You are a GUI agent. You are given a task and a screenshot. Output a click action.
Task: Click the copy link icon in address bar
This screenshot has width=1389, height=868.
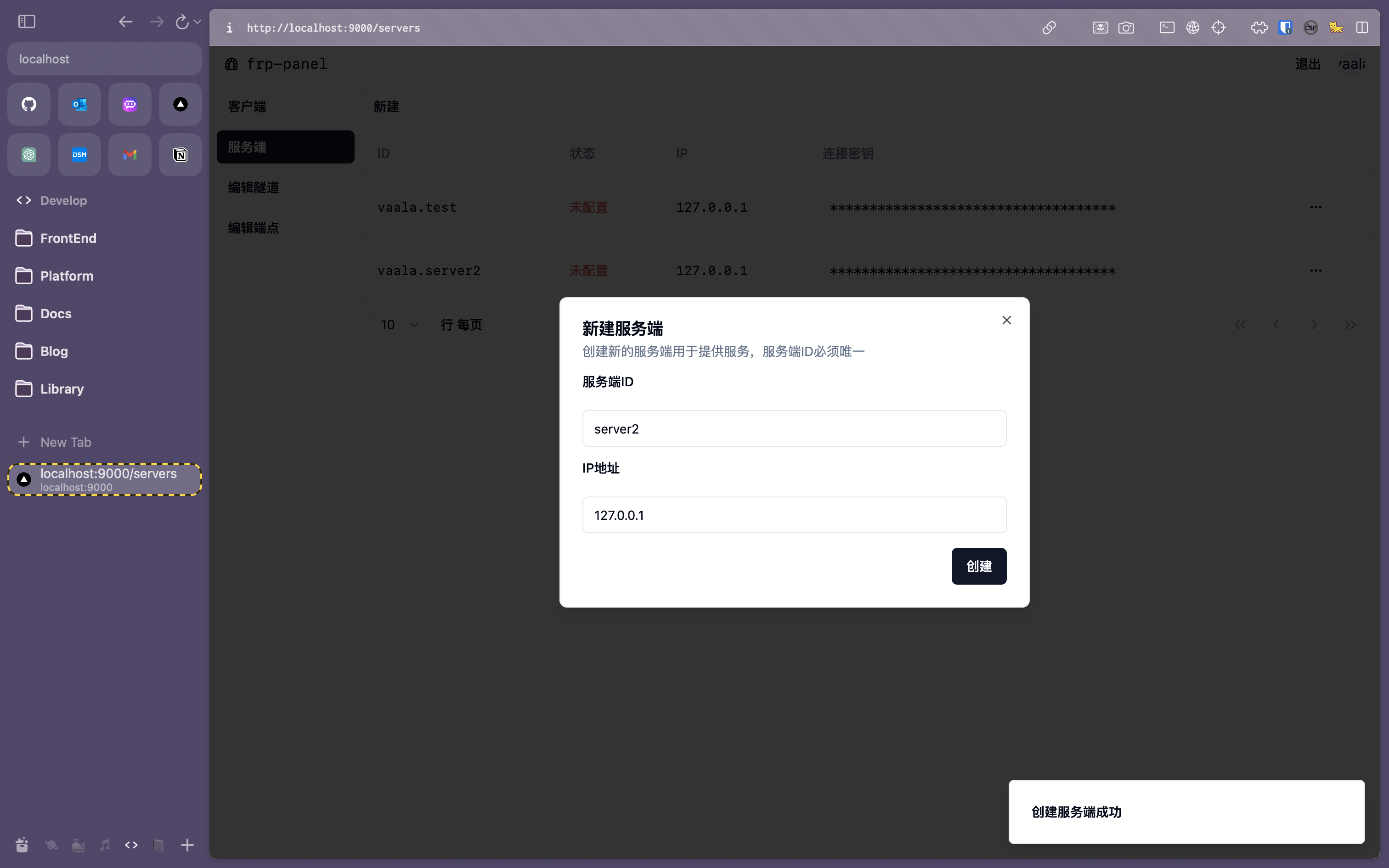[1049, 28]
